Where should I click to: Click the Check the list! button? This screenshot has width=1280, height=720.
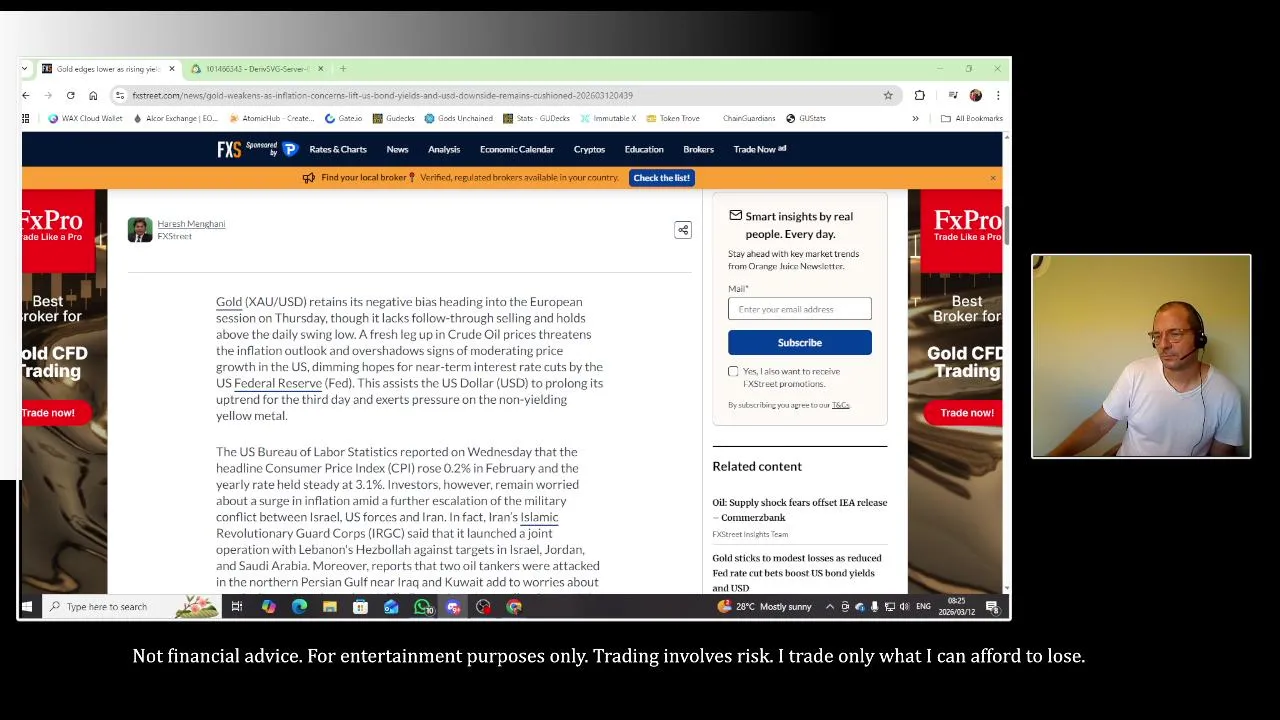pos(662,178)
